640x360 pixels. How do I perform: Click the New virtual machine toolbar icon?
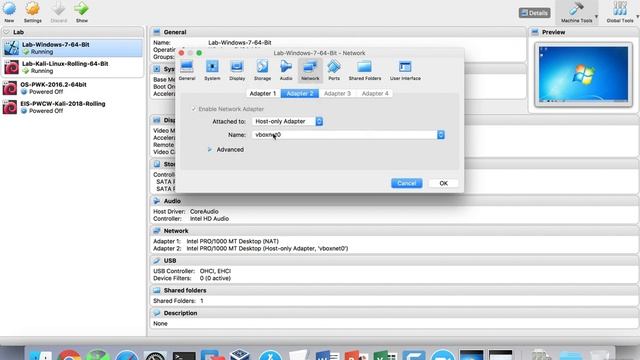click(x=9, y=8)
